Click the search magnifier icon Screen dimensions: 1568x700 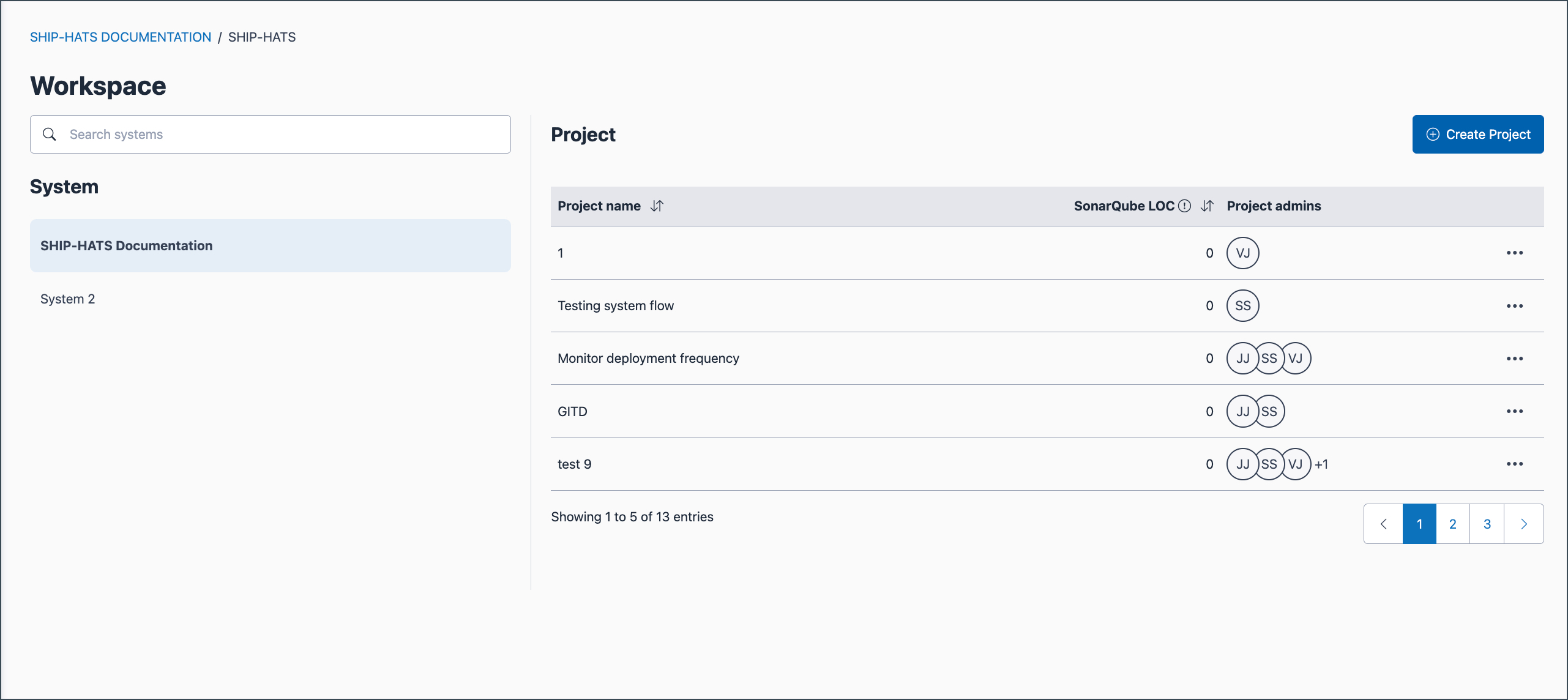pyautogui.click(x=50, y=134)
